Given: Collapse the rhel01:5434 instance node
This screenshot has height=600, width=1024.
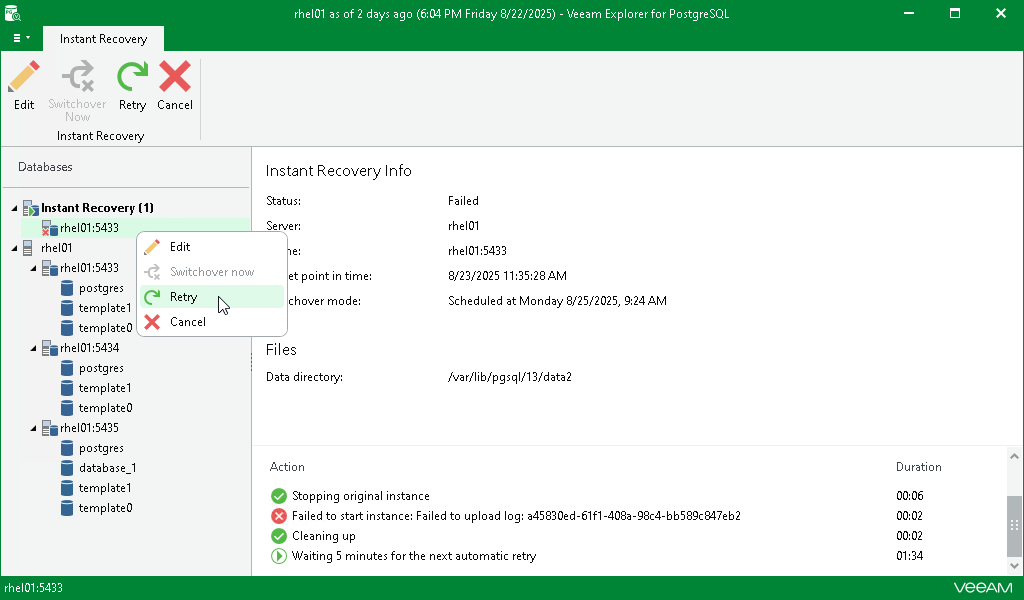Looking at the screenshot, I should click(33, 348).
